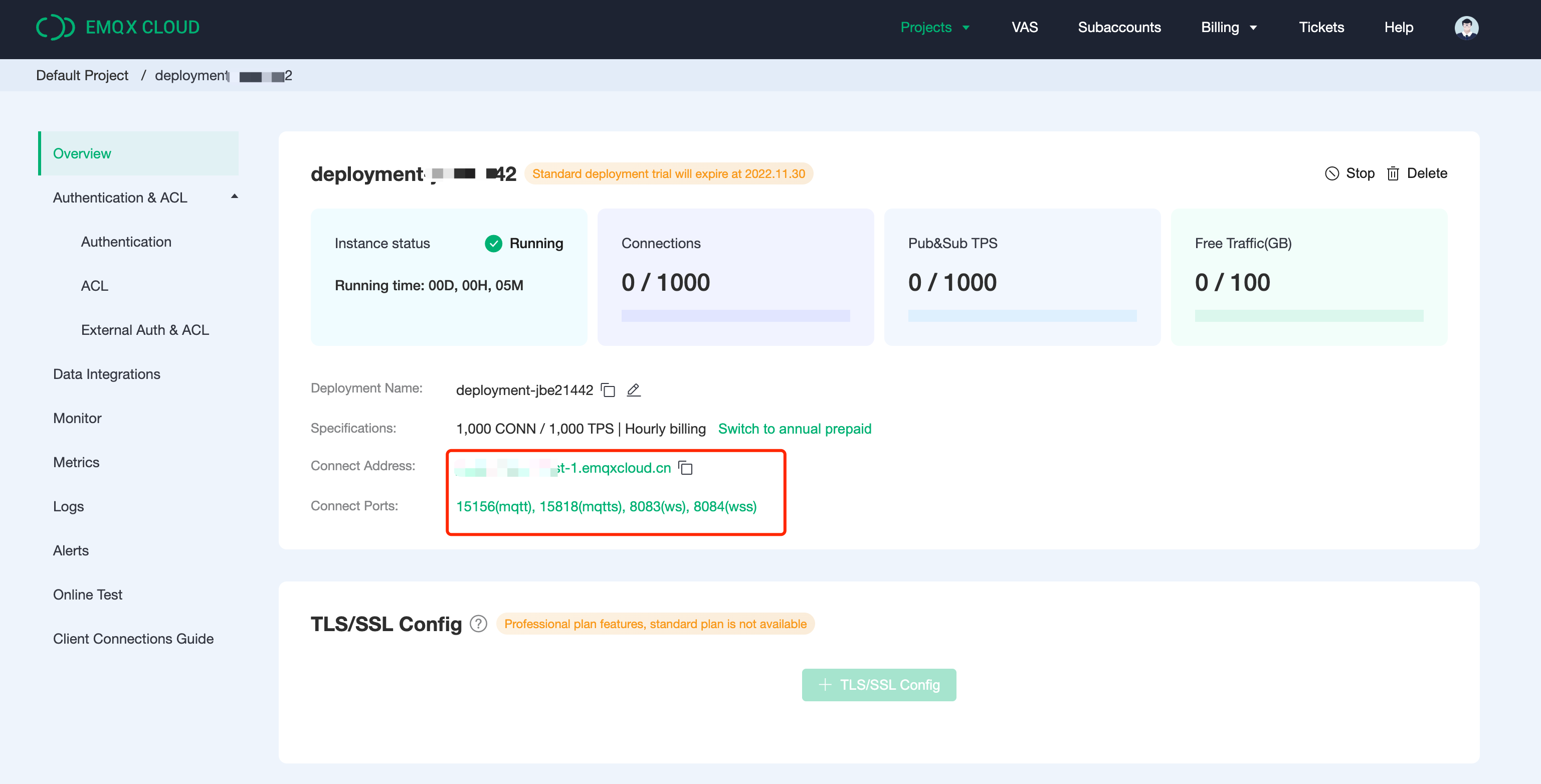Copy the connect address
Screen dimensions: 1541x784
click(687, 468)
